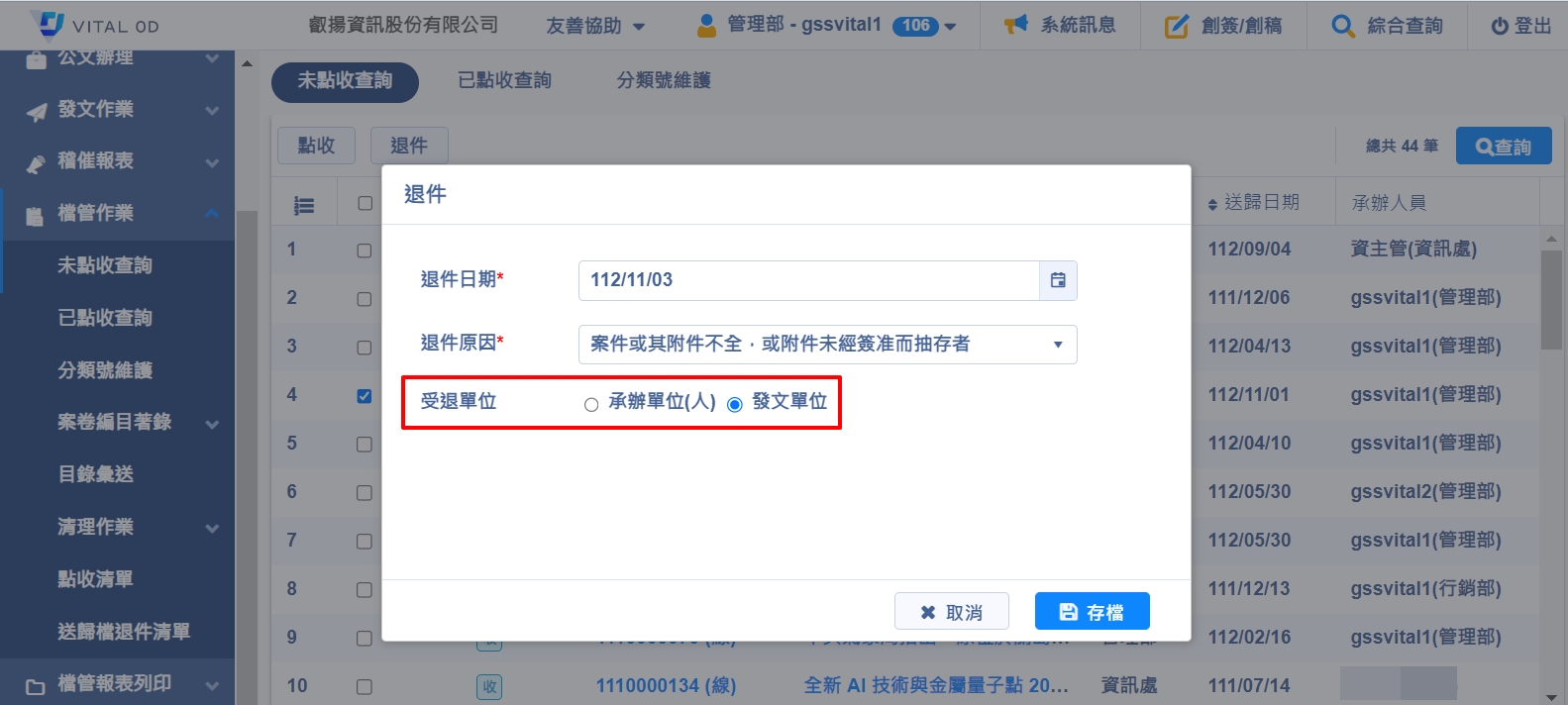Open the 退件原因 dropdown
Viewport: 1568px width, 705px height.
click(x=827, y=345)
